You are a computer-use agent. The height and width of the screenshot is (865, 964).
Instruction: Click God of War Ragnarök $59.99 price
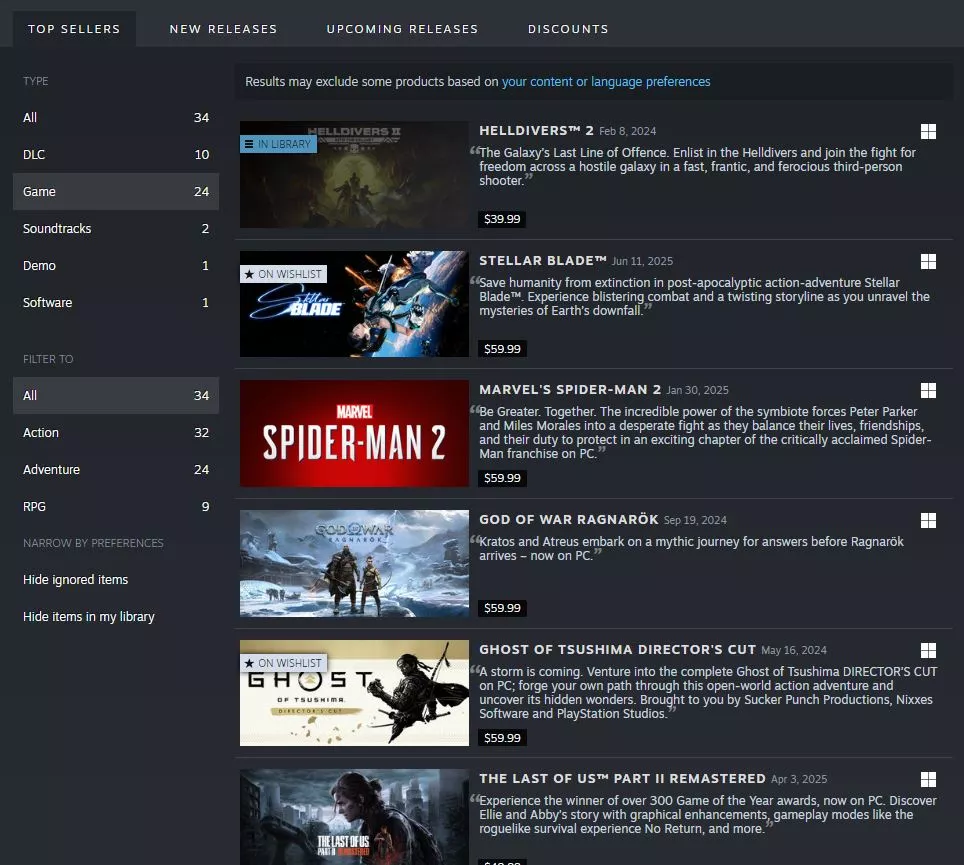click(x=502, y=608)
